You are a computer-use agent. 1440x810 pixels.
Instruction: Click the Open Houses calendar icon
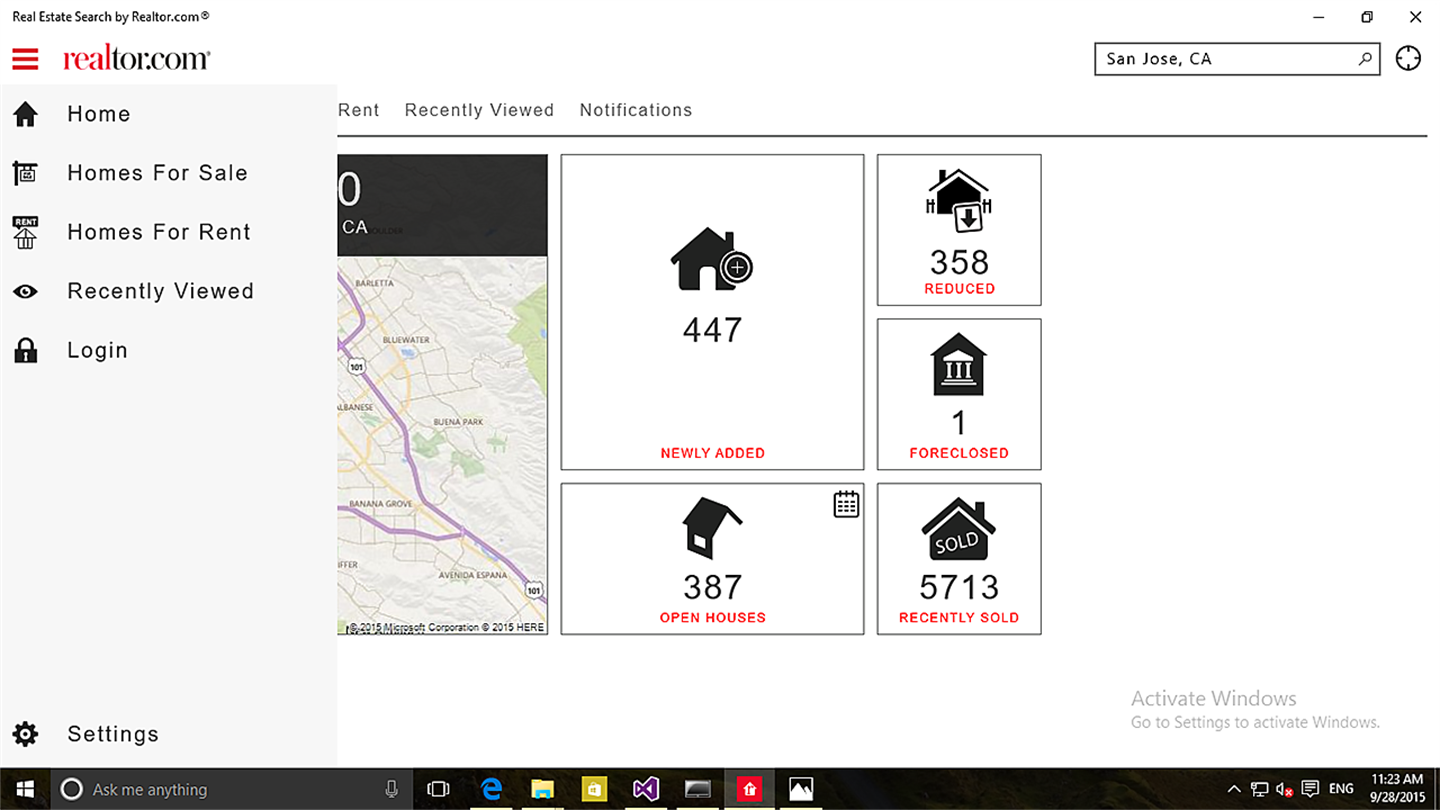(846, 504)
